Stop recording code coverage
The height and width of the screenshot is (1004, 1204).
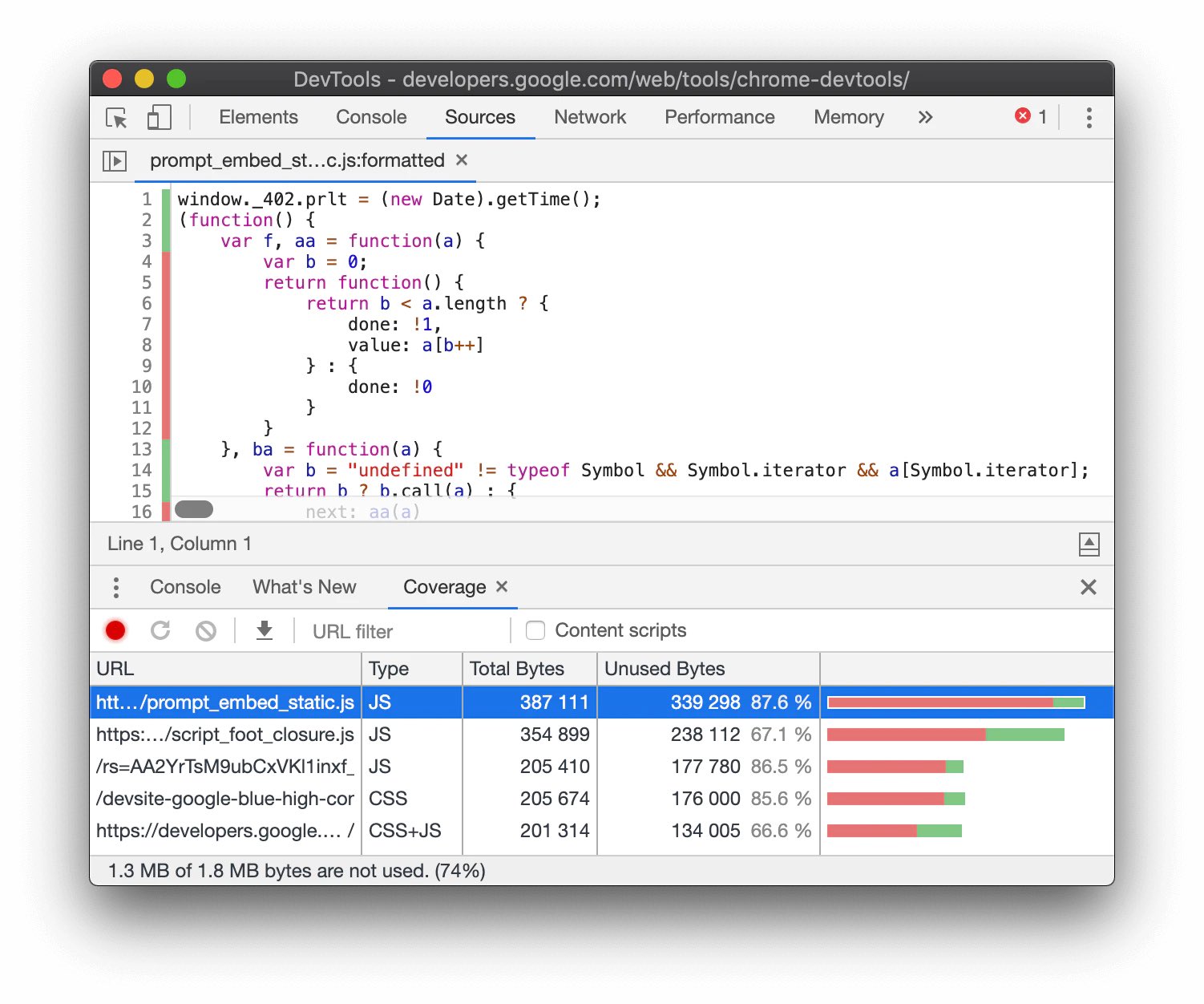click(115, 630)
